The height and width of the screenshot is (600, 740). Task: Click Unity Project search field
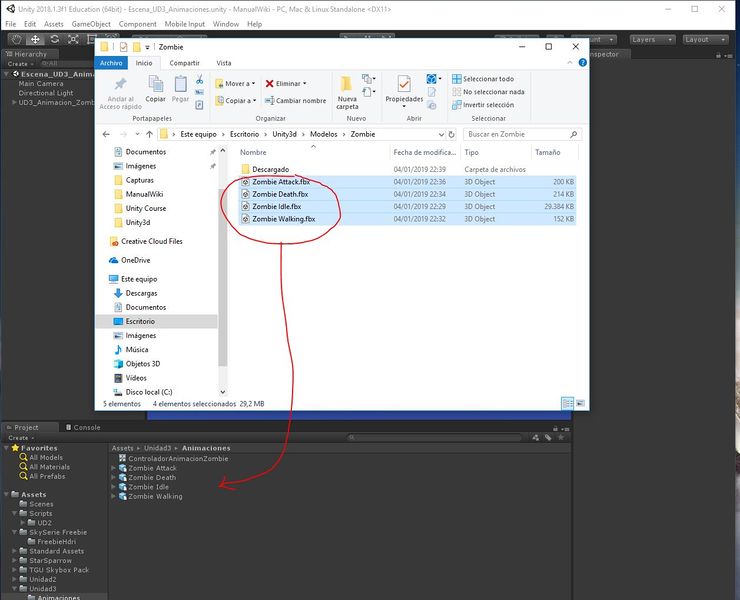(434, 438)
